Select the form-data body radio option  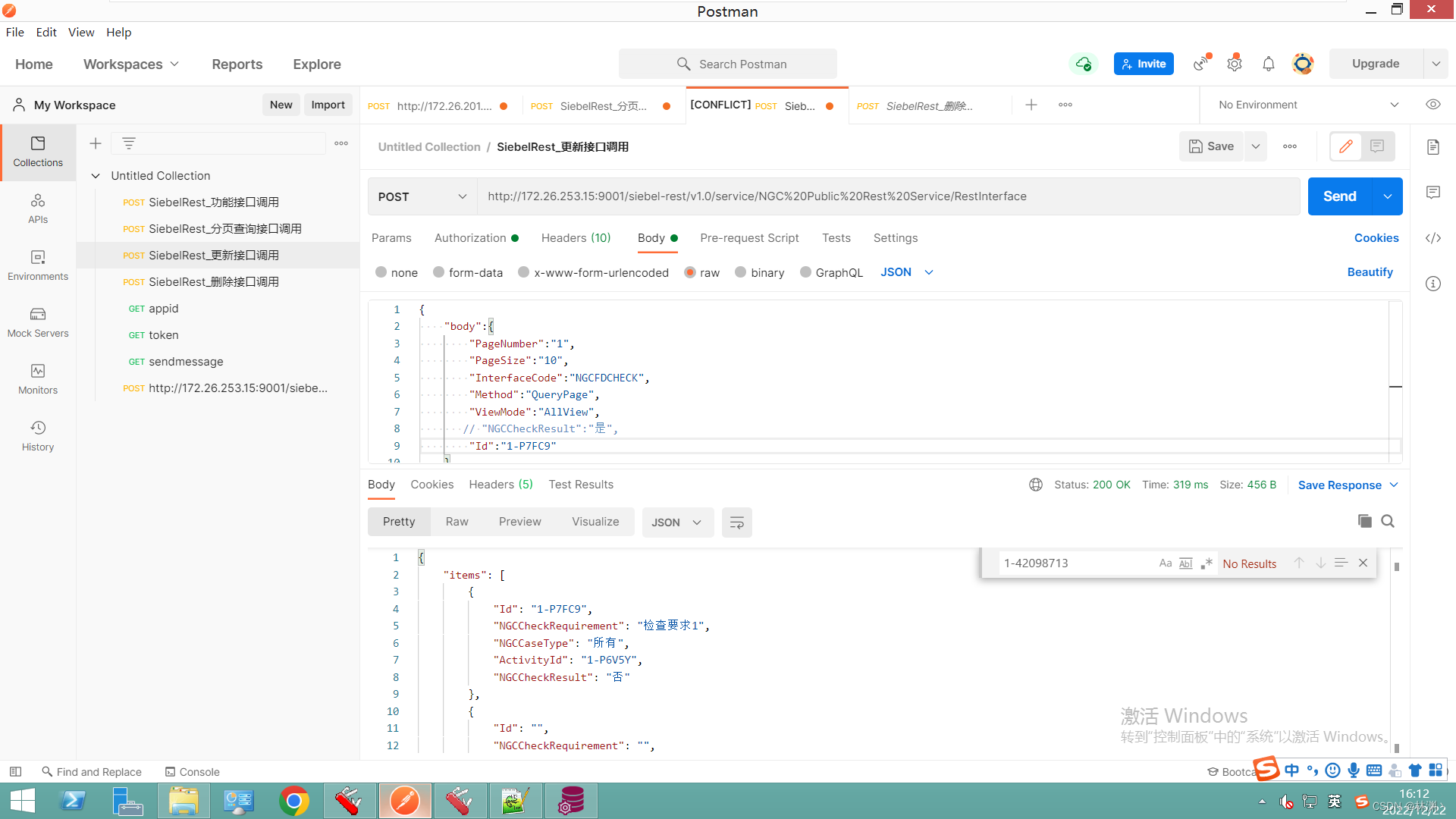point(438,272)
